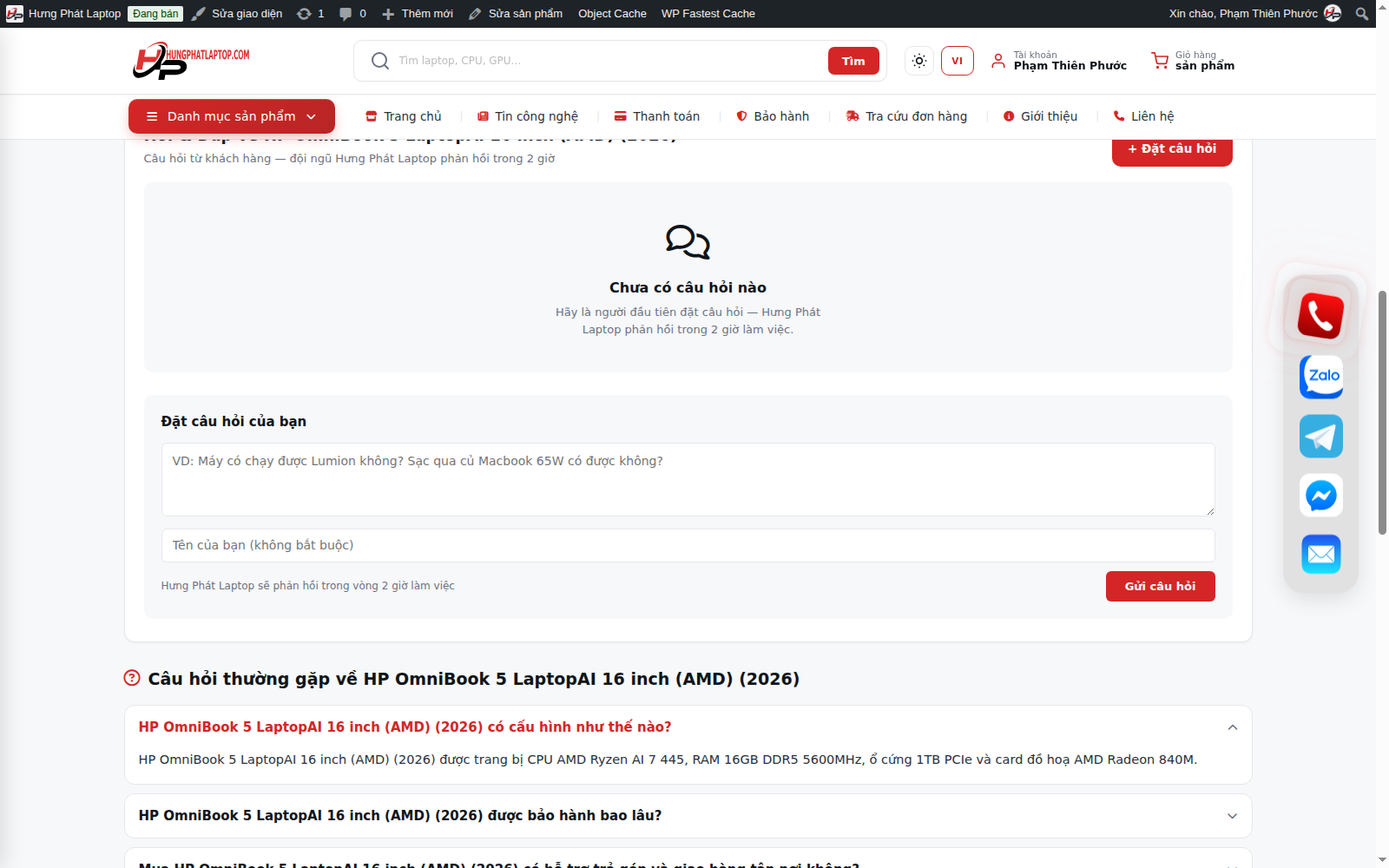Open the account user icon

tap(998, 61)
